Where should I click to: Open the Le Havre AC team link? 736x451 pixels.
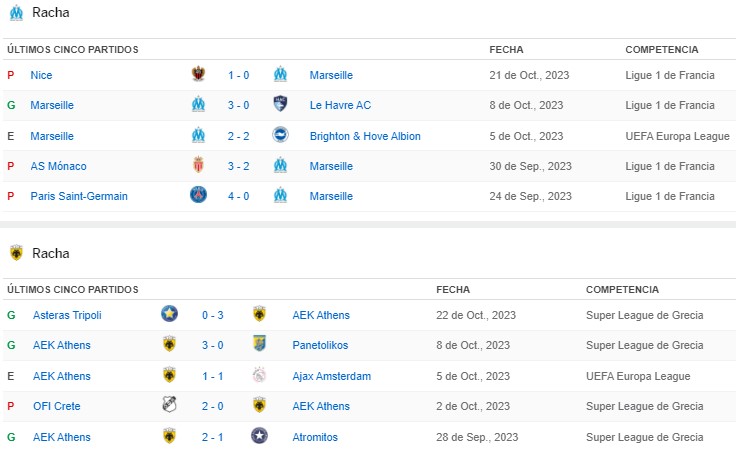click(340, 105)
